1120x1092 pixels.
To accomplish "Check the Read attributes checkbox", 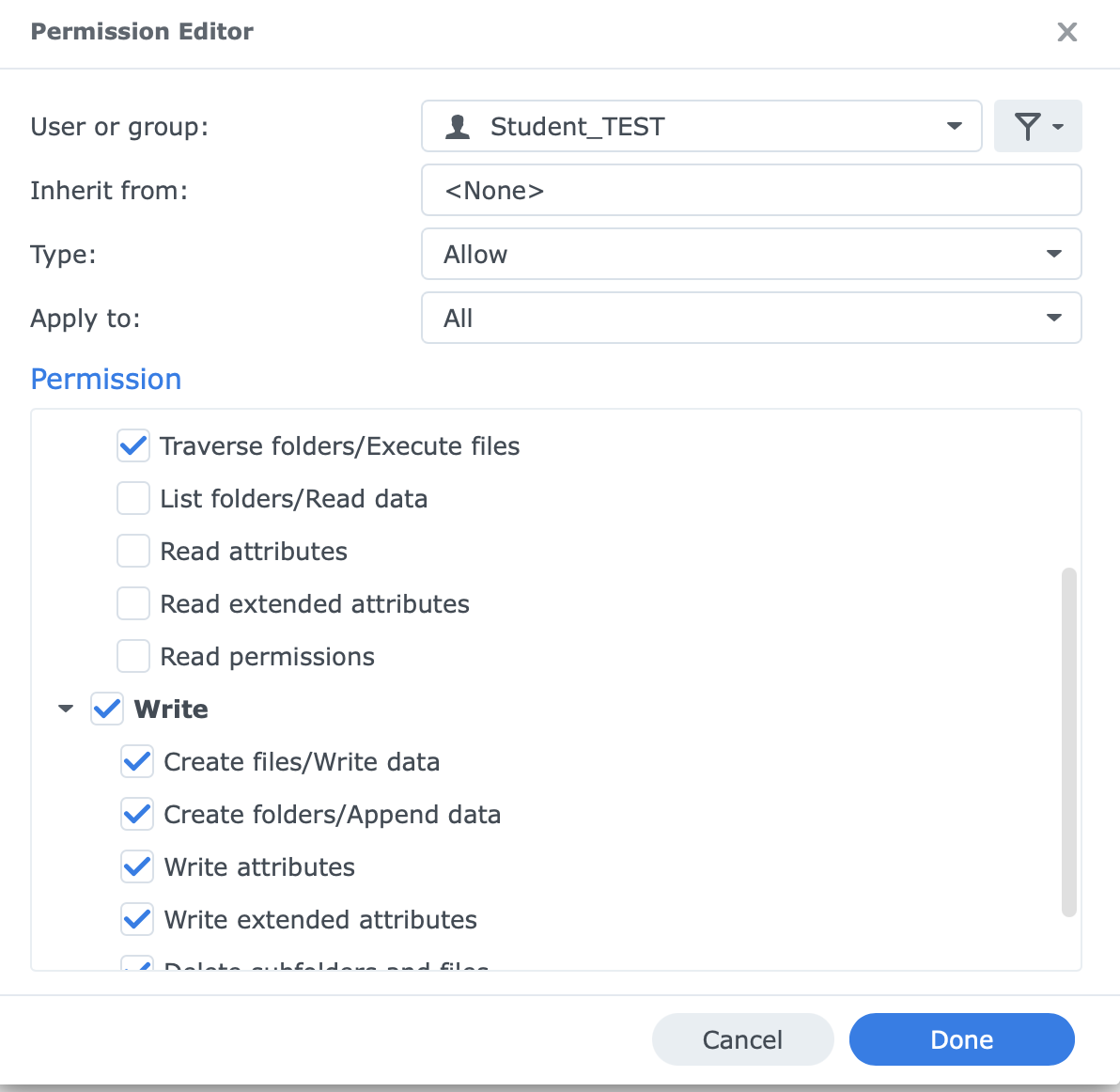I will click(x=133, y=551).
